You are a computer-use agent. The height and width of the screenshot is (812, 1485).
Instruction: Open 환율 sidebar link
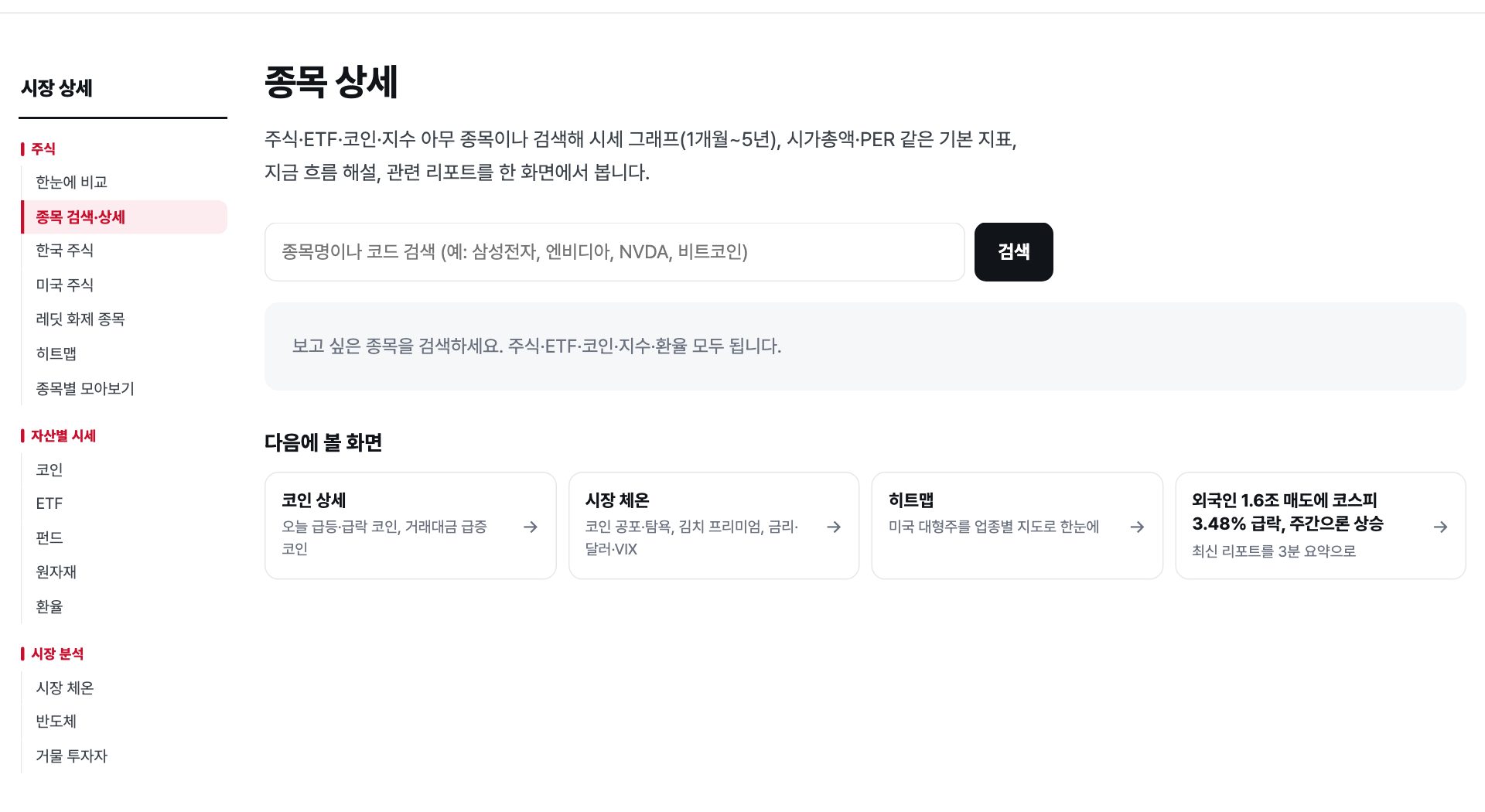point(49,607)
